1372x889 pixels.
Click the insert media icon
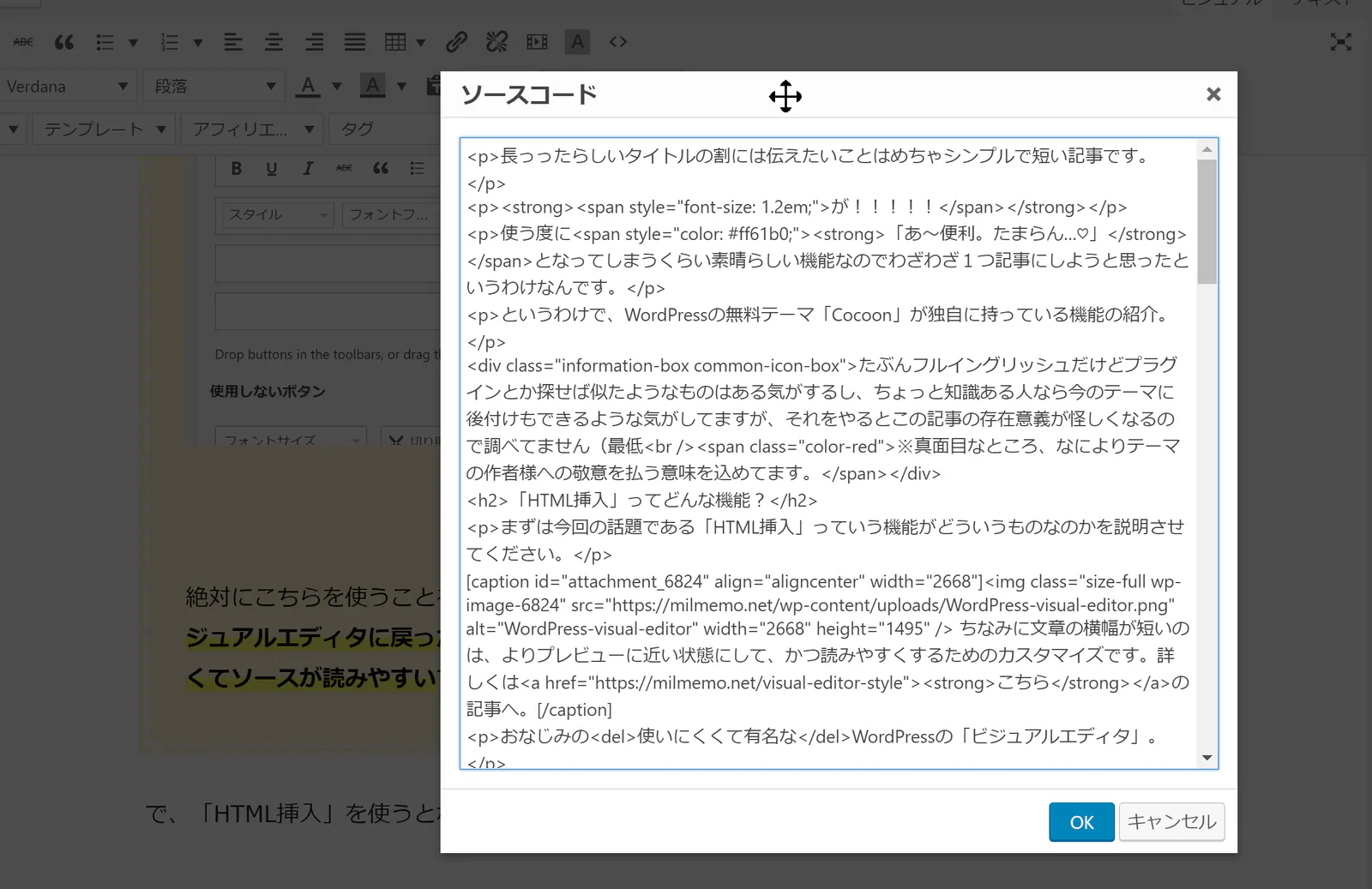point(537,41)
